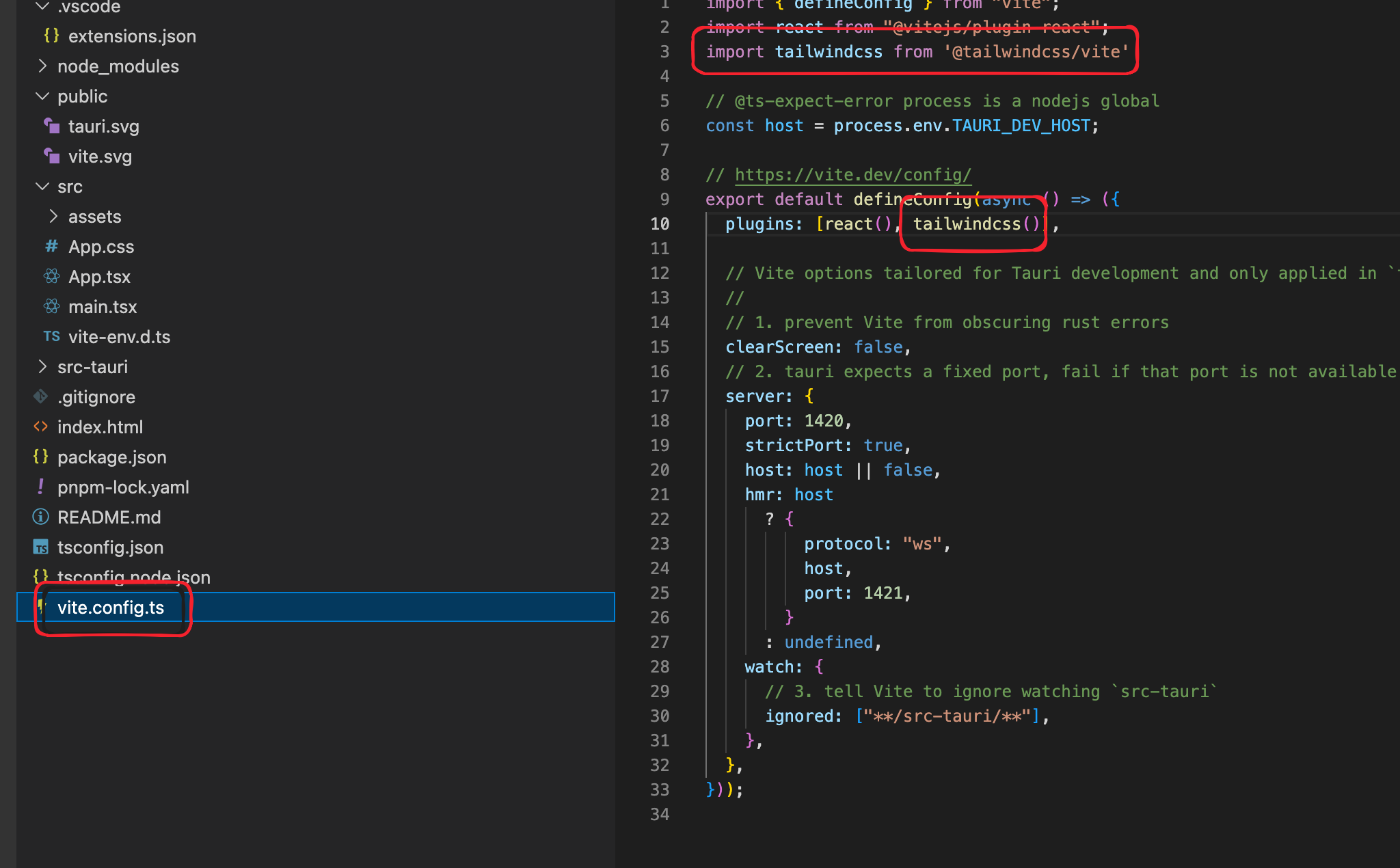1400x868 pixels.
Task: Click the extensions.json braces icon
Action: click(51, 36)
